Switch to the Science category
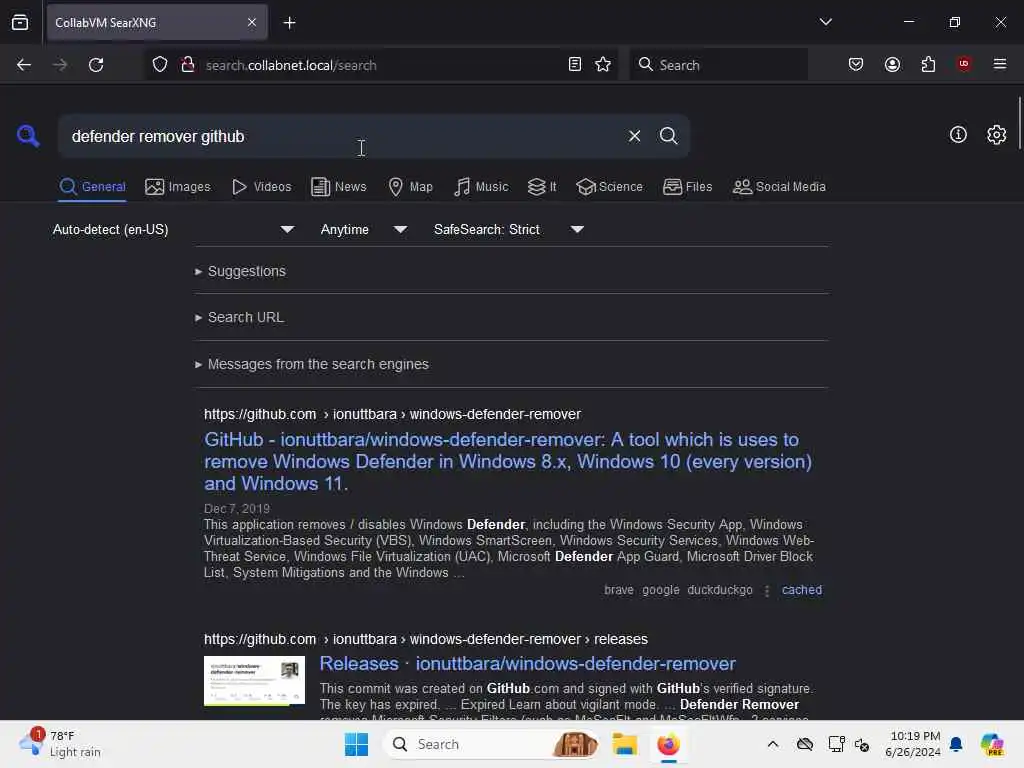This screenshot has width=1024, height=768. tap(609, 187)
